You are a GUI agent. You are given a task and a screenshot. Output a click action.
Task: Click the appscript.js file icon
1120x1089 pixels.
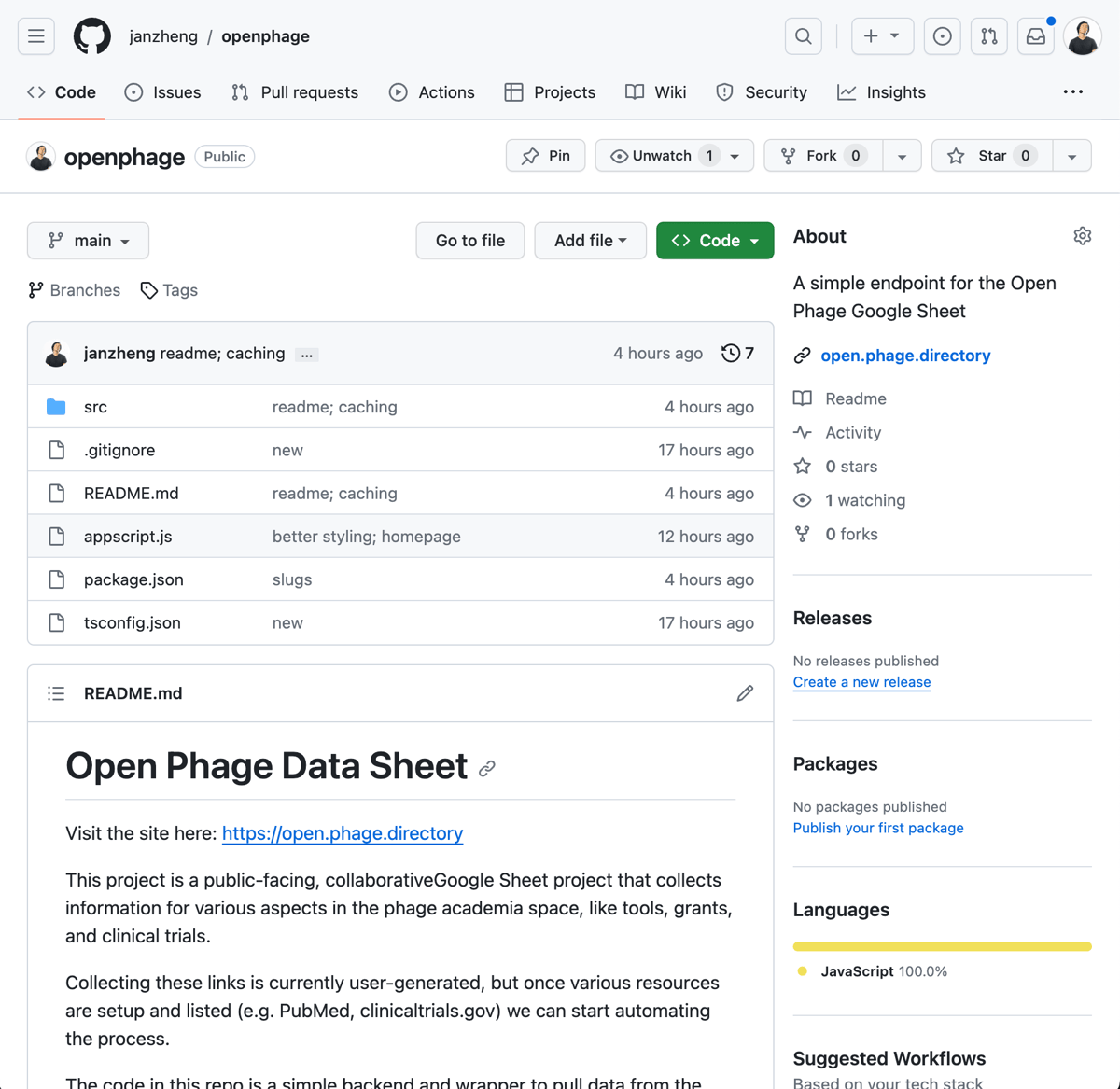[x=57, y=537]
